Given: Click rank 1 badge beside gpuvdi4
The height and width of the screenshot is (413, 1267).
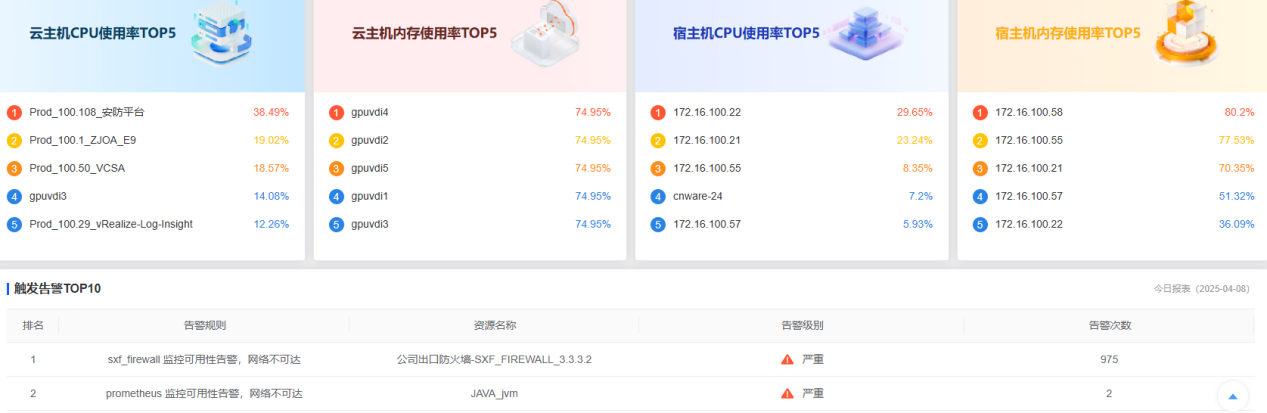Looking at the screenshot, I should pos(336,112).
